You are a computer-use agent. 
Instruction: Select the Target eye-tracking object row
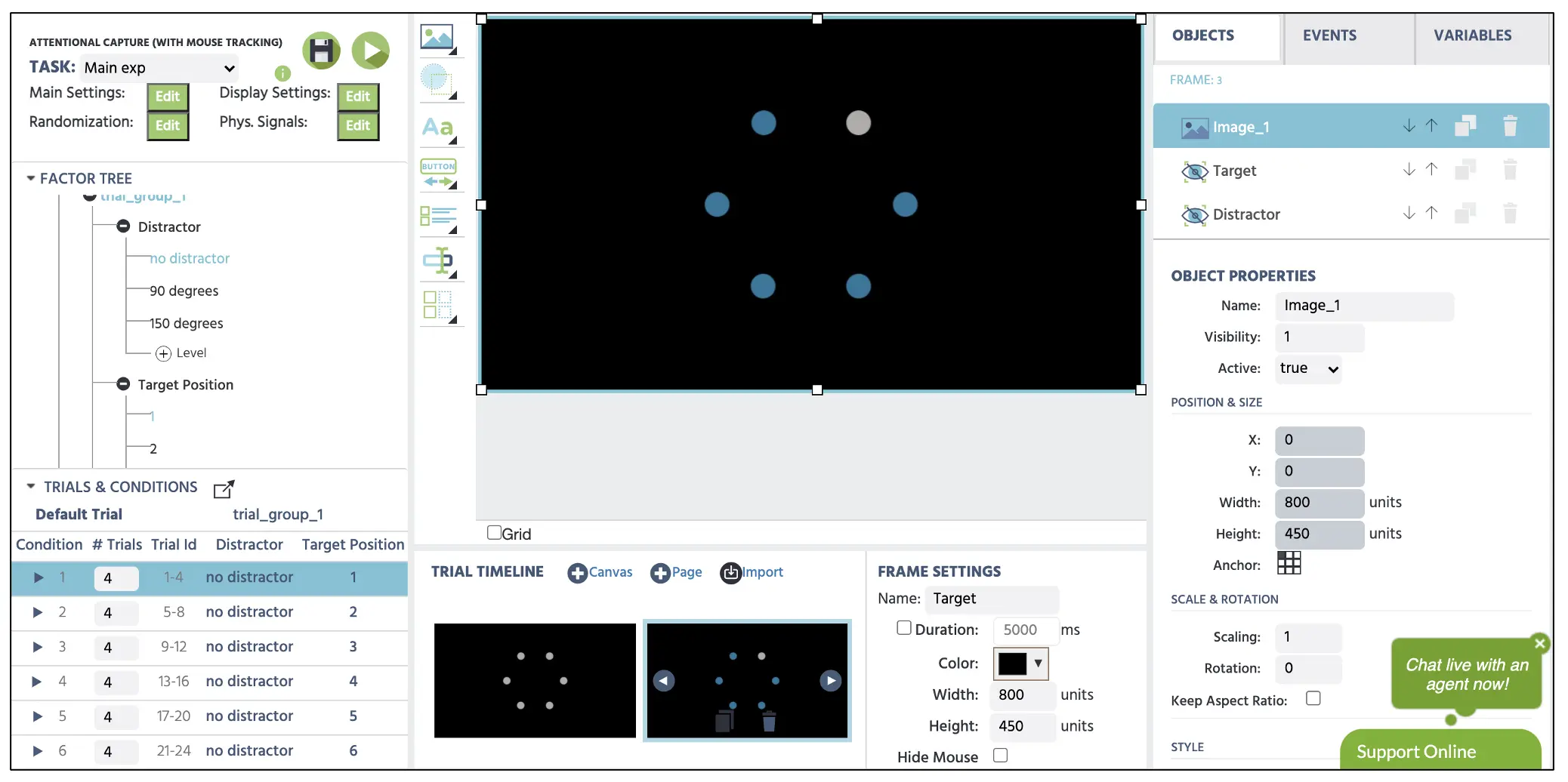(x=1351, y=171)
